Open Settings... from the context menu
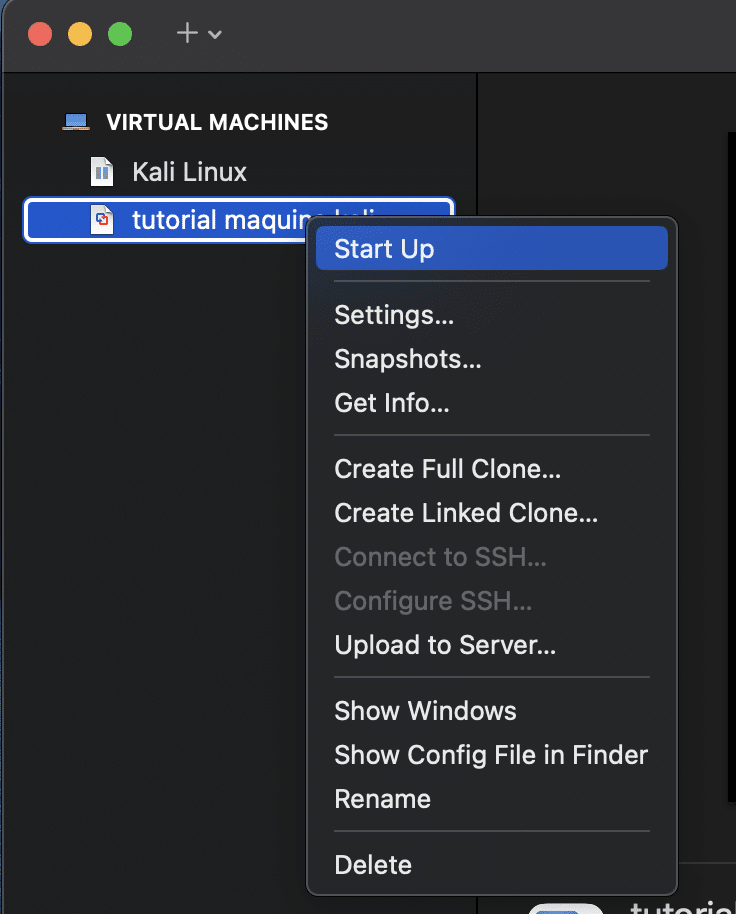Screen dimensions: 736x914 (x=394, y=315)
